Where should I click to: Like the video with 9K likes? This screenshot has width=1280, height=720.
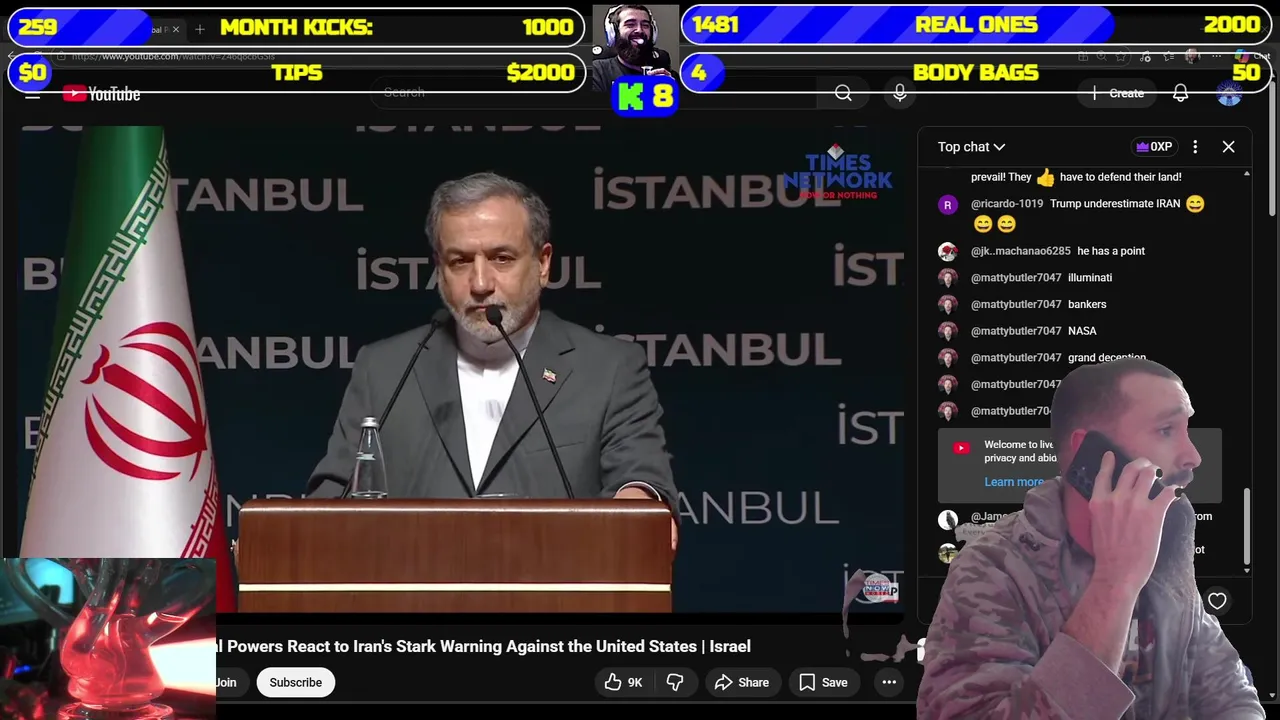tap(623, 682)
